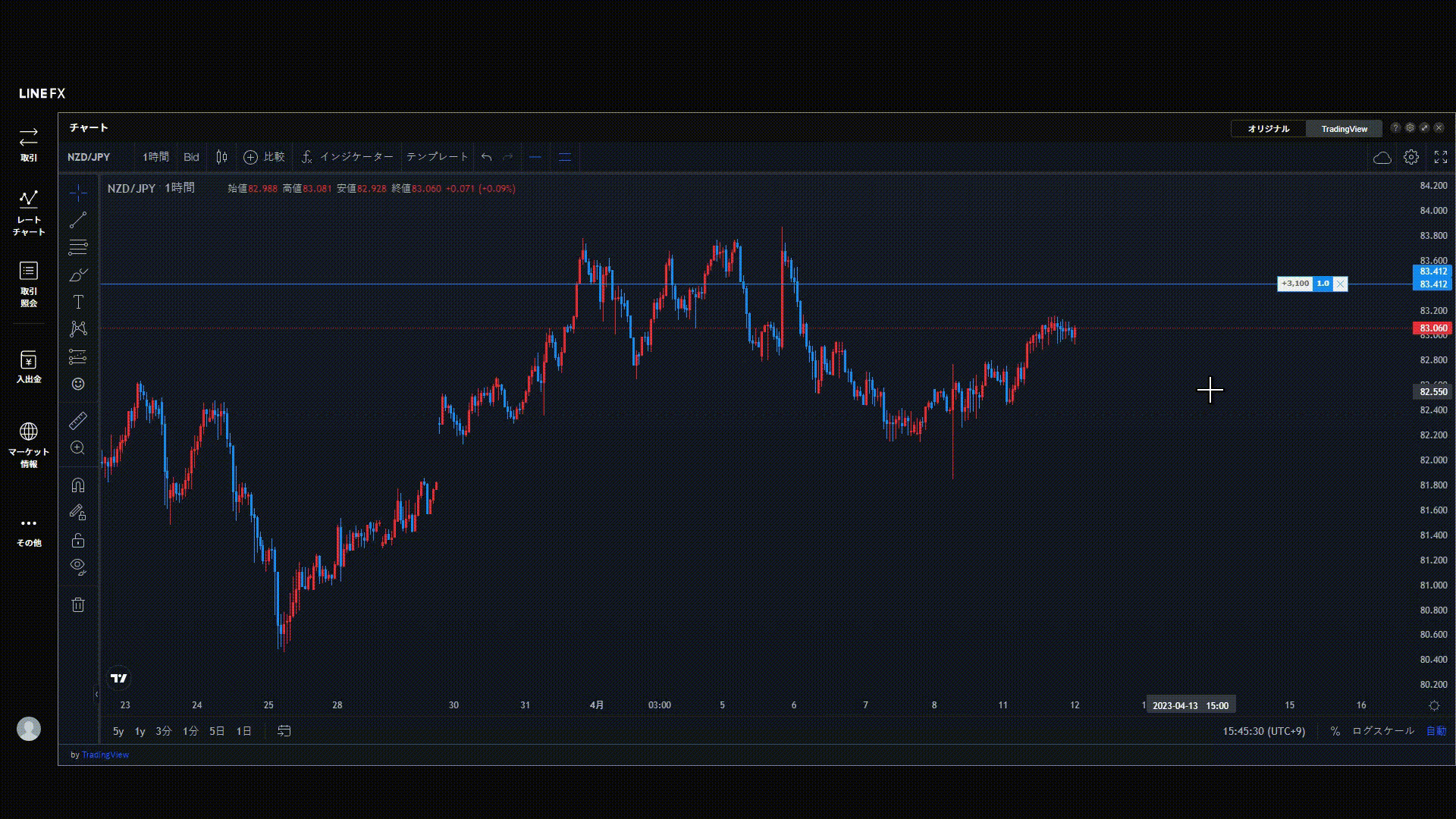Toggle hide all drawings eye icon

tap(78, 566)
